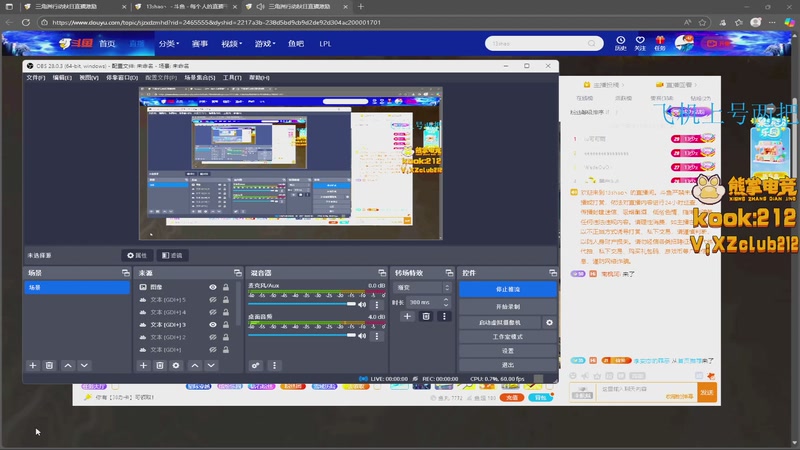Show the 文本 (GDI+) 2 source
800x450 pixels.
[x=213, y=337]
